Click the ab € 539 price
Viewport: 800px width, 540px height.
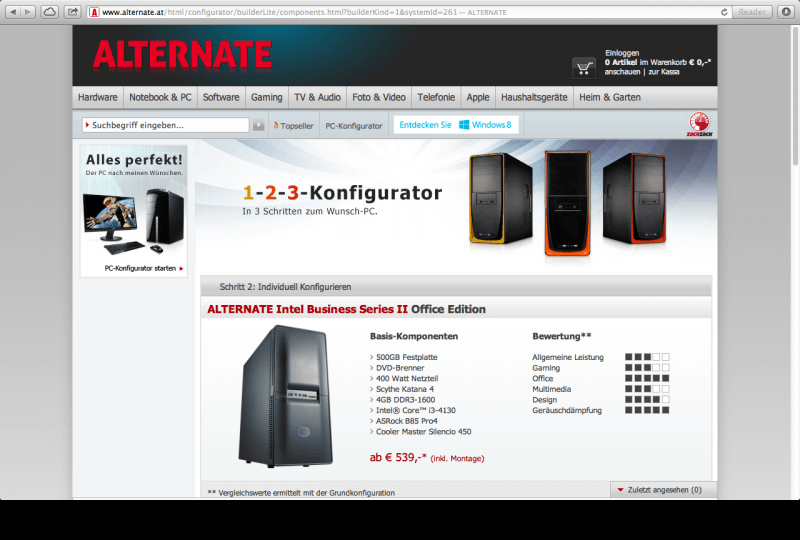coord(398,457)
